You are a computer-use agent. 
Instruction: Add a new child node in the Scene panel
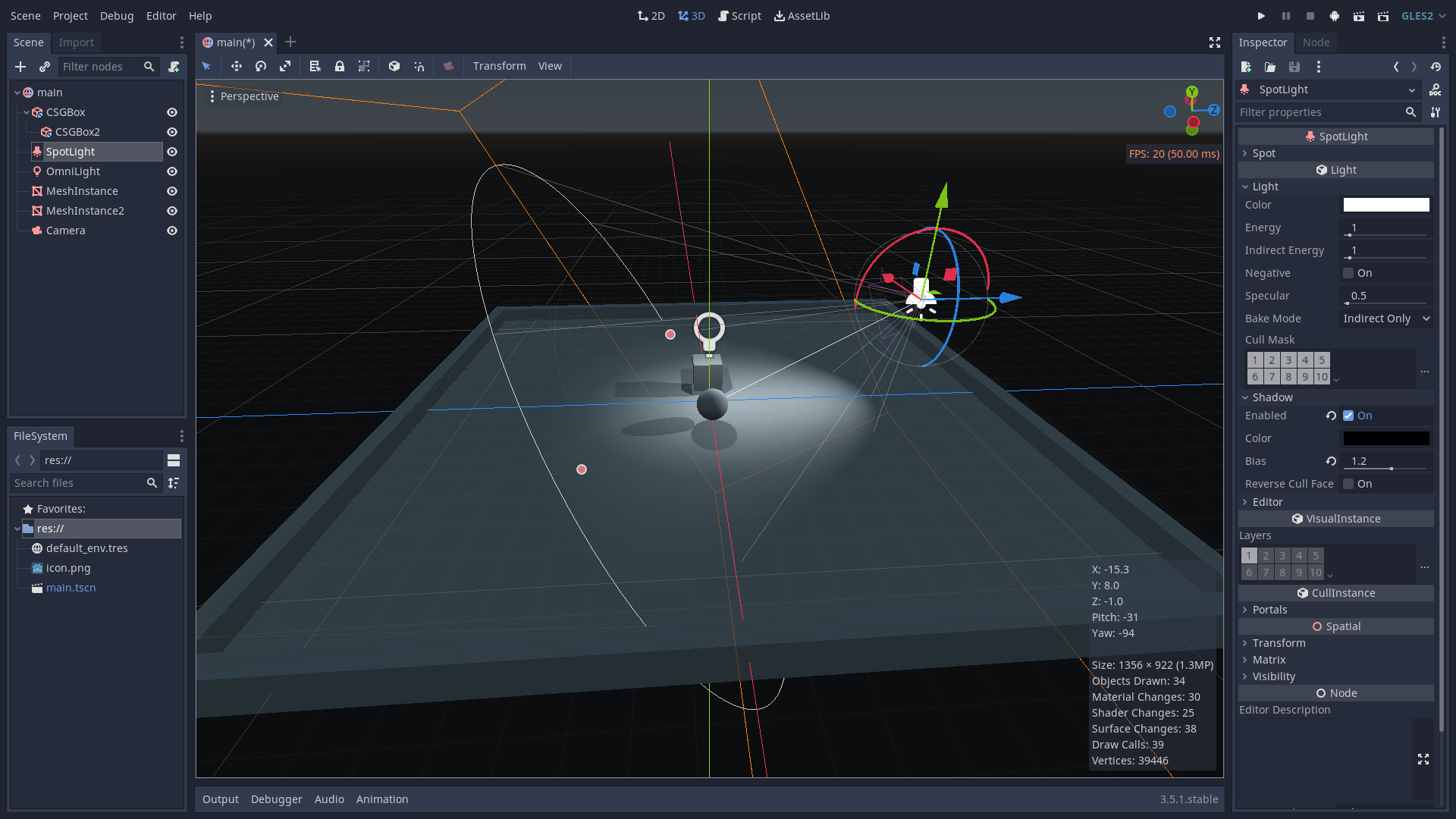click(20, 67)
